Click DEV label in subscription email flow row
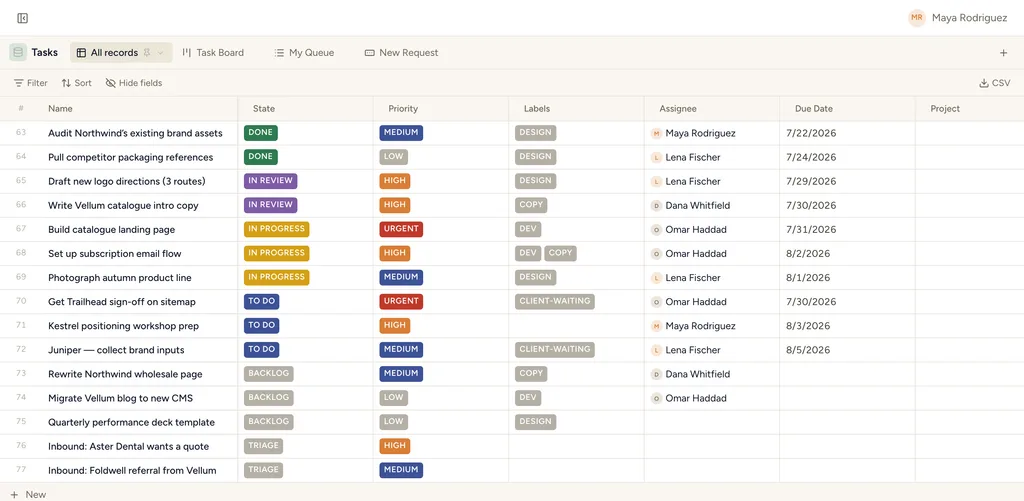This screenshot has height=501, width=1024. (x=528, y=253)
